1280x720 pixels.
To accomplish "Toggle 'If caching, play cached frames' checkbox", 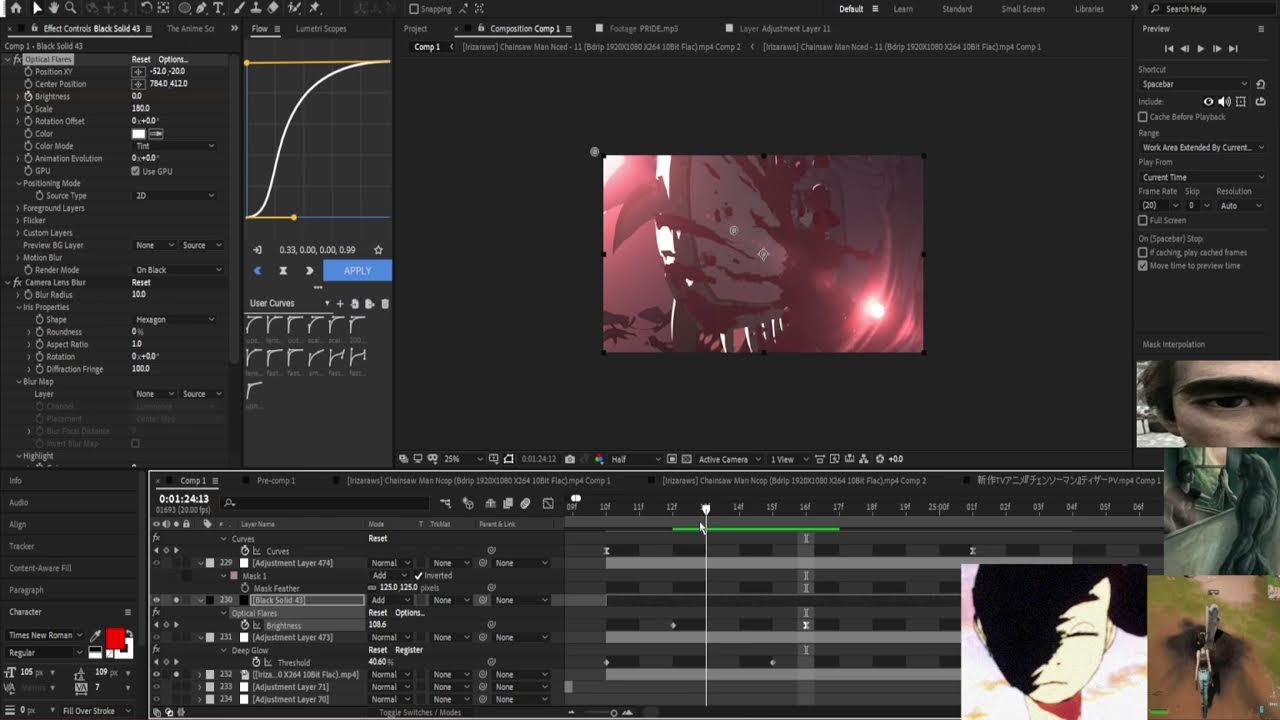I will (x=1143, y=253).
